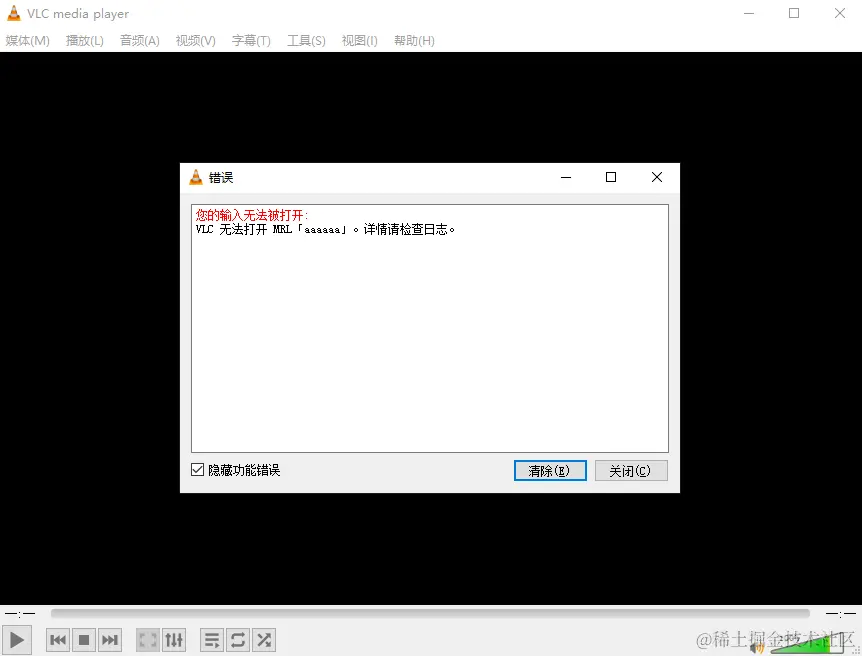
Task: Click the error message mentioning MRL aaaaaa
Action: pyautogui.click(x=325, y=229)
